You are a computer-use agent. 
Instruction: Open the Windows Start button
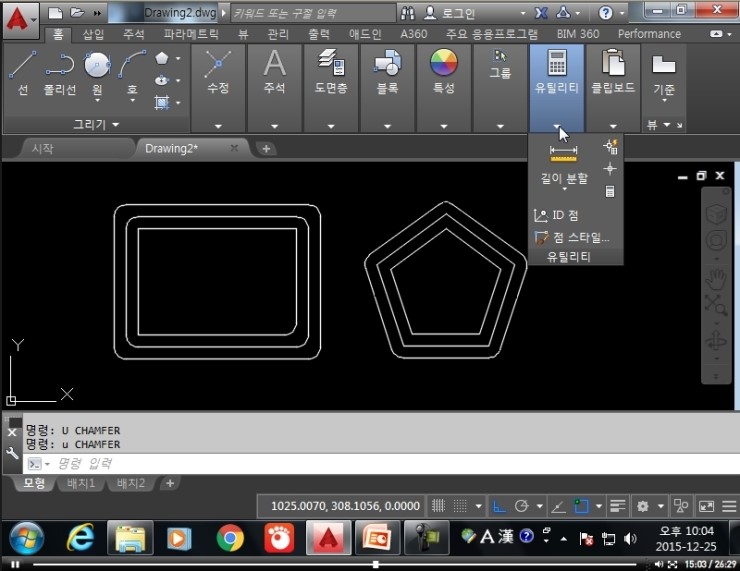coord(26,538)
